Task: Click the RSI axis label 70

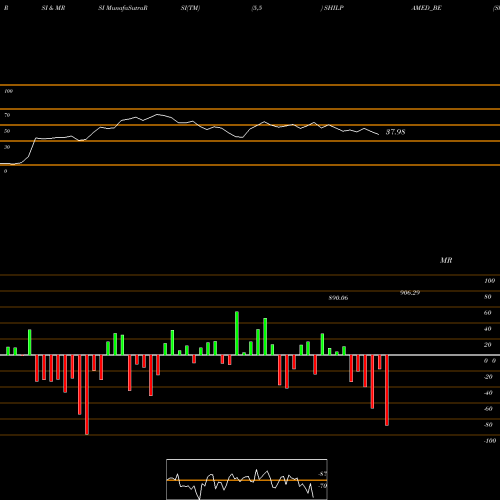Action: click(x=7, y=115)
